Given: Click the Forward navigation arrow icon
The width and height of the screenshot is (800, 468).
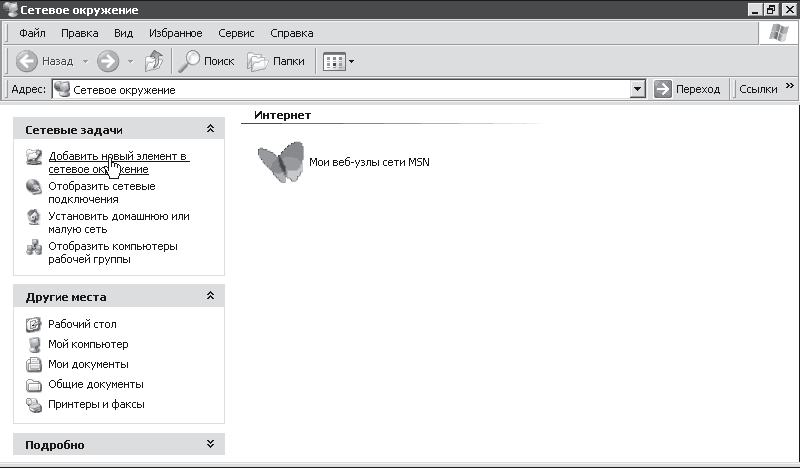Looking at the screenshot, I should coord(108,61).
